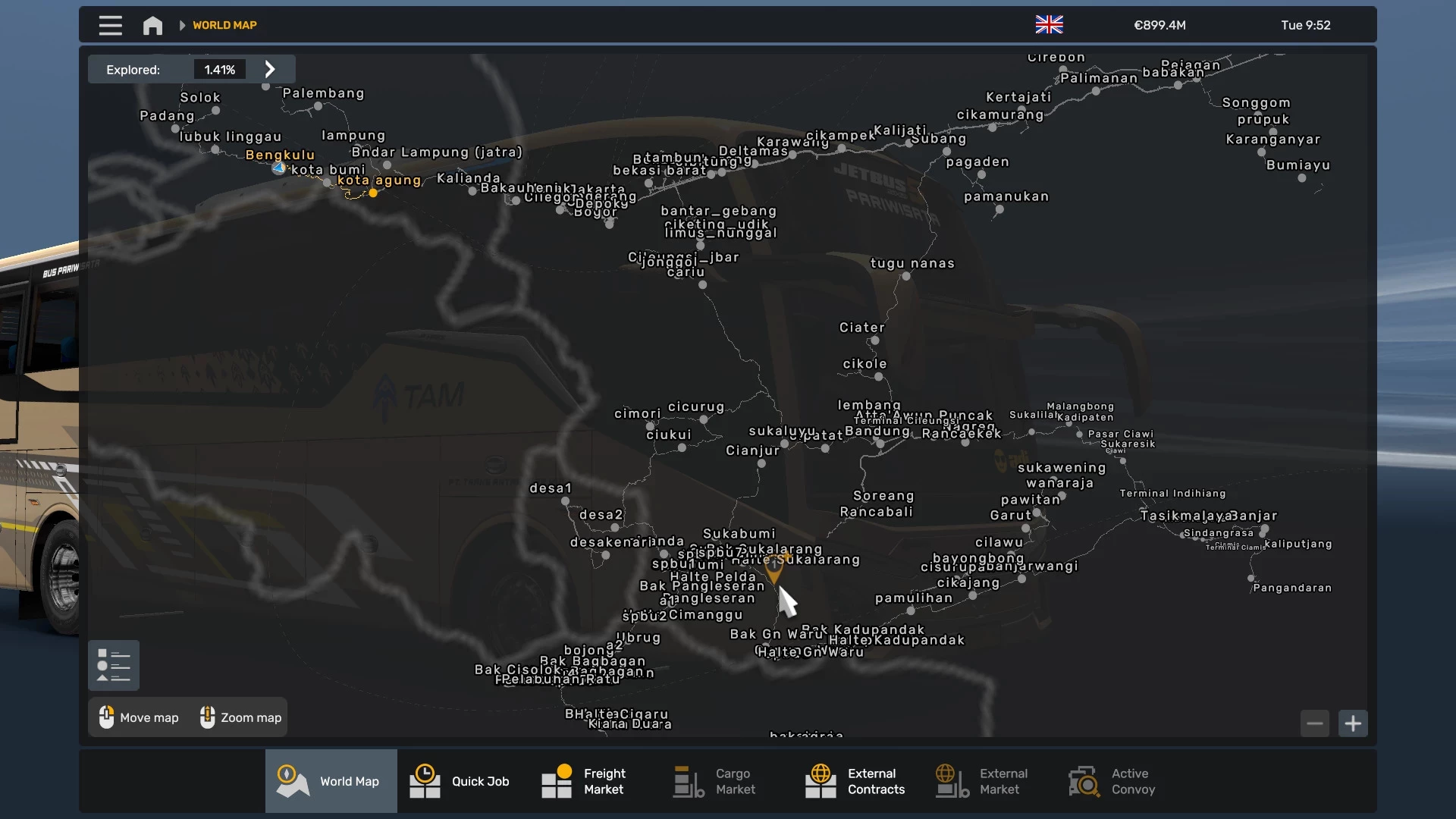Click the WORLD MAP breadcrumb label

tap(224, 25)
